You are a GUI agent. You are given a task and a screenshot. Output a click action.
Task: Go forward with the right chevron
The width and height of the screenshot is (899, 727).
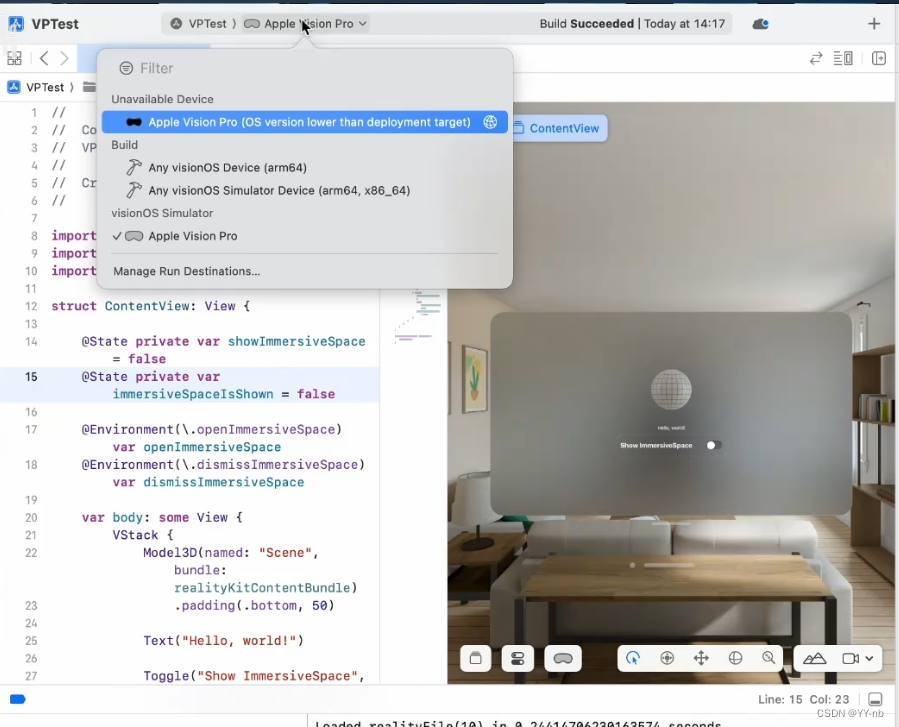(64, 58)
